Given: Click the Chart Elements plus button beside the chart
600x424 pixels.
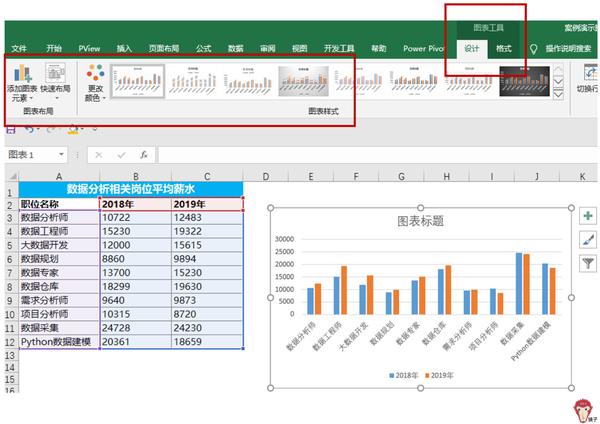Looking at the screenshot, I should click(588, 216).
